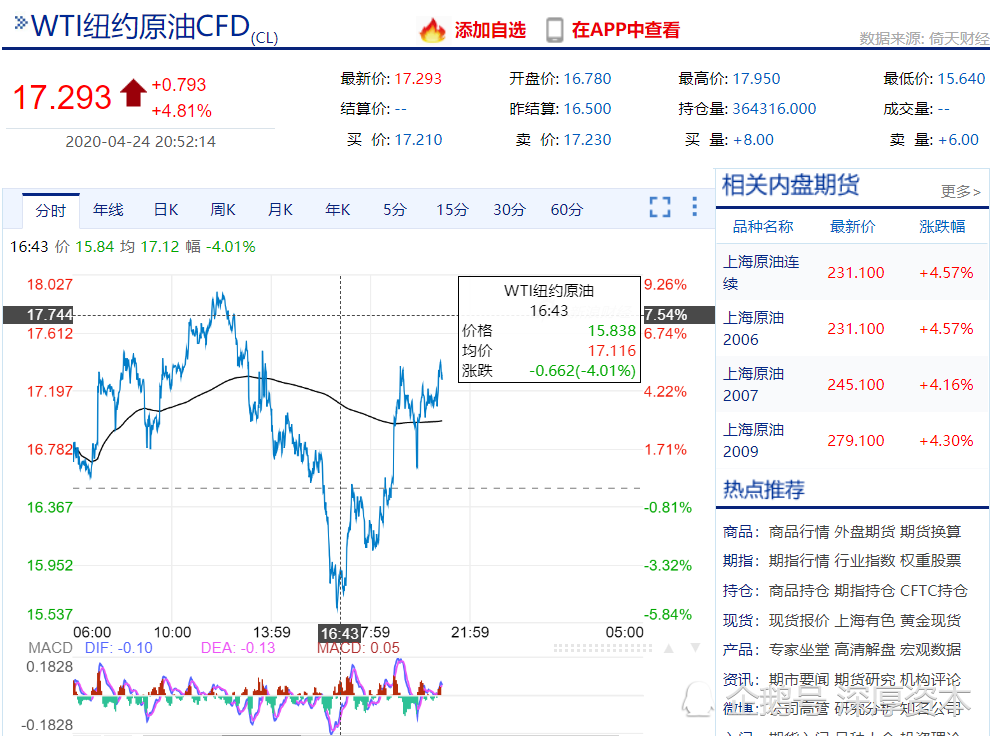The image size is (994, 736).
Task: Click CFTC持仓 link
Action: (x=934, y=590)
